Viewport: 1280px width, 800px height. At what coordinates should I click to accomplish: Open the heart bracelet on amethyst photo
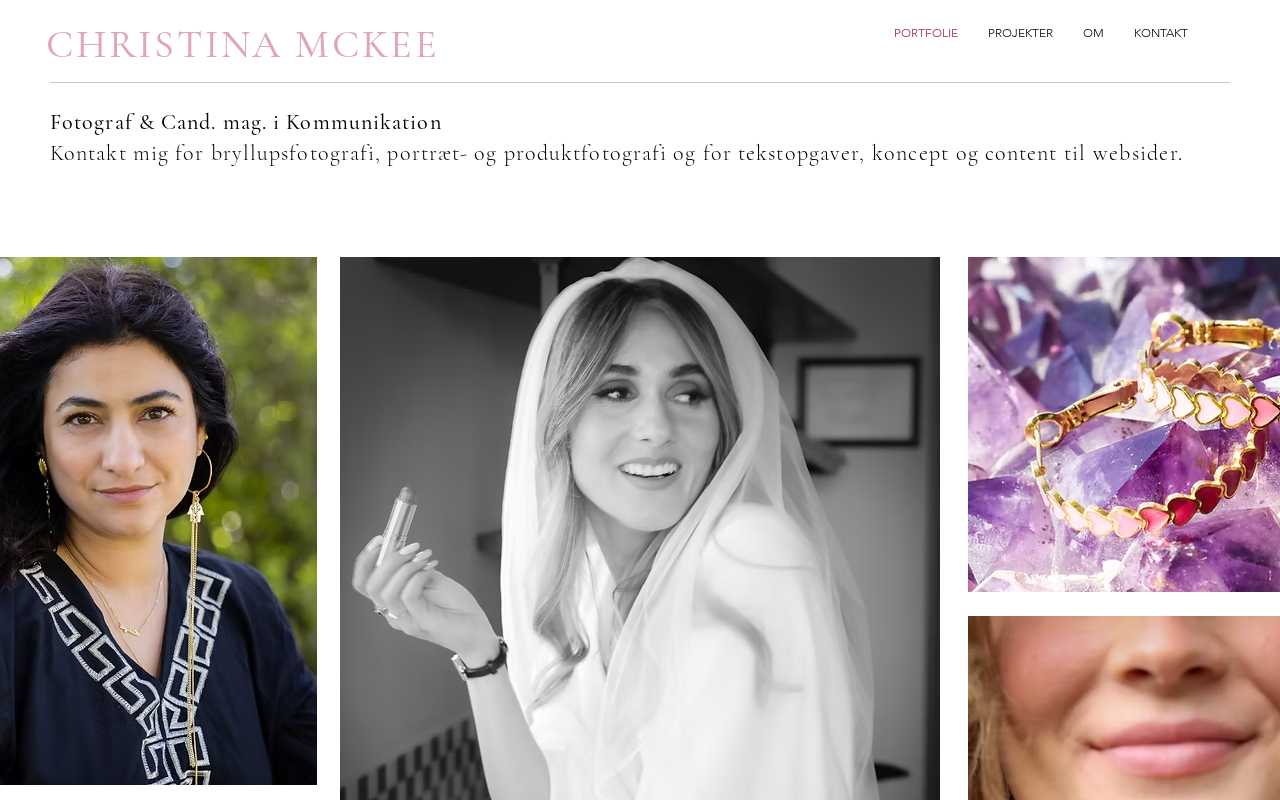(x=1124, y=424)
